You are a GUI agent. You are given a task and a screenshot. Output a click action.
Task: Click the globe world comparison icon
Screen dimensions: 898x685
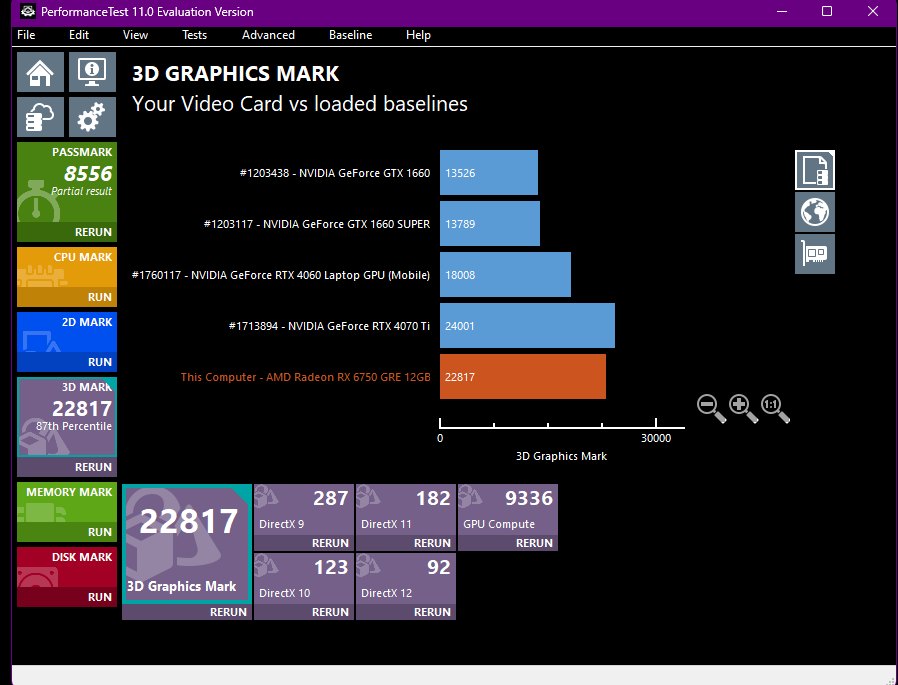click(x=814, y=212)
